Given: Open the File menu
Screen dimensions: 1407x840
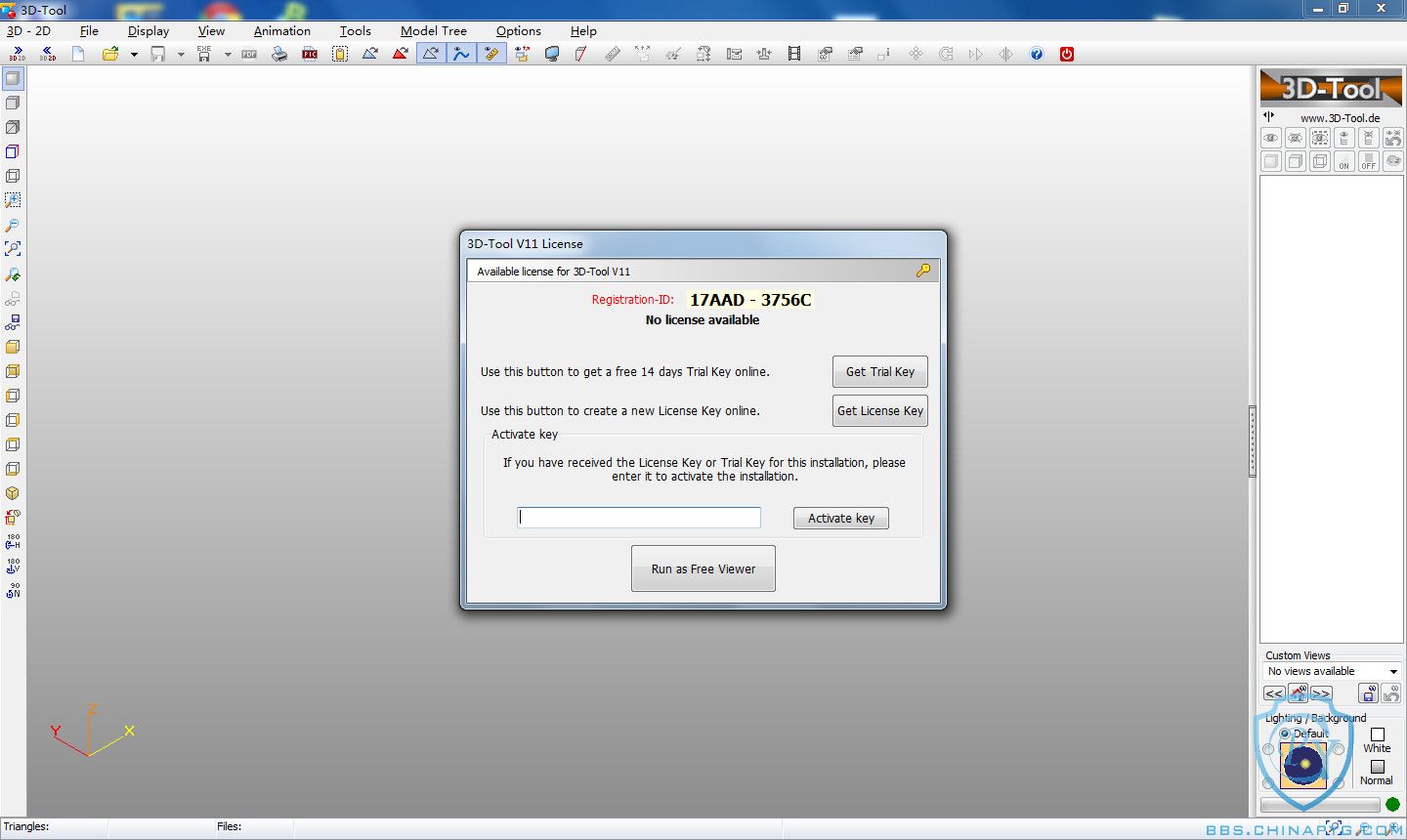Looking at the screenshot, I should 89,31.
